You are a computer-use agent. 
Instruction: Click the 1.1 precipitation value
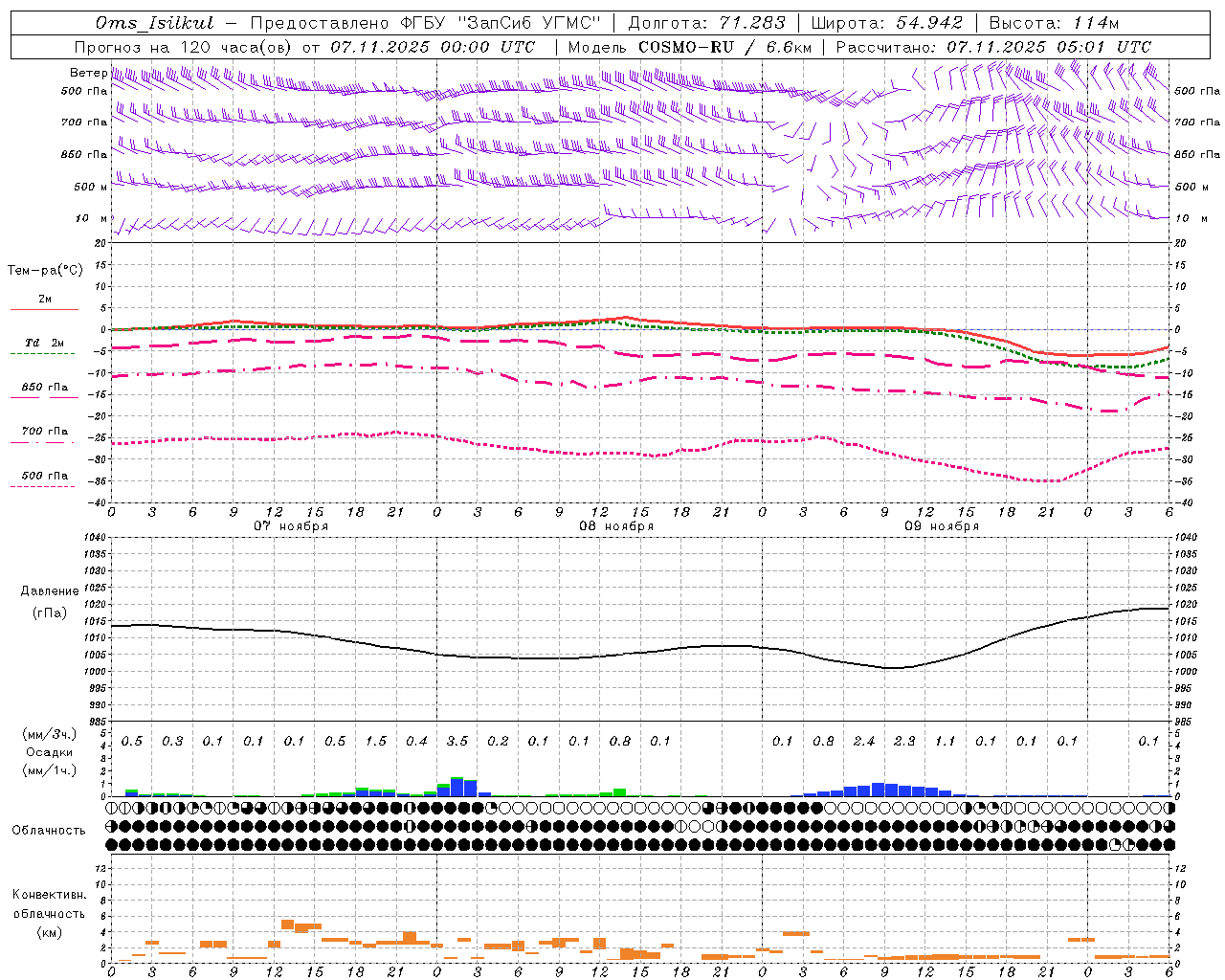click(x=946, y=742)
